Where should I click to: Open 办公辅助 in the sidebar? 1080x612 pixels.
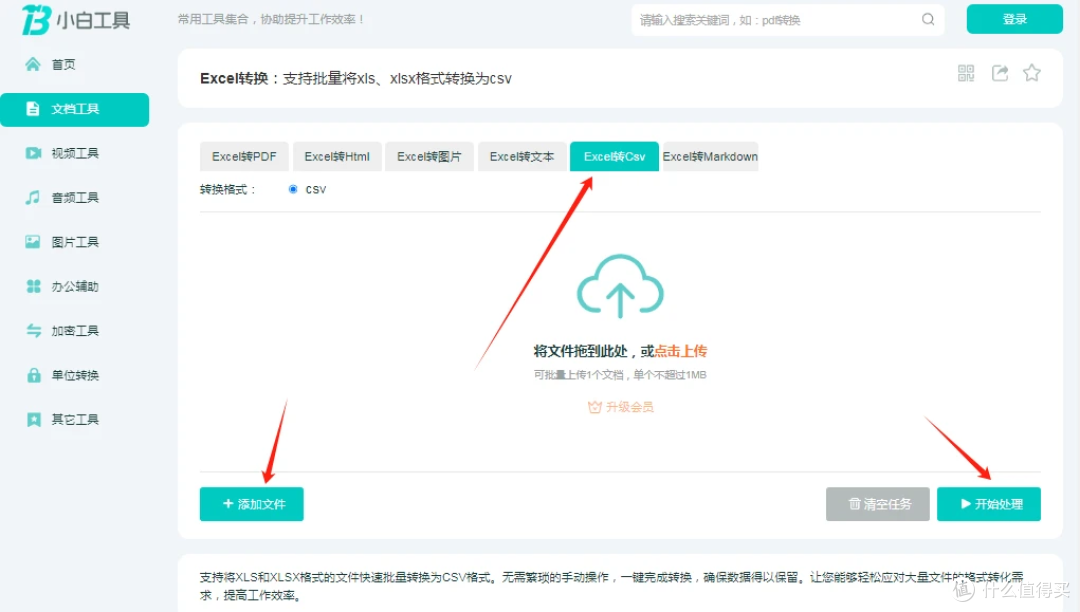[x=62, y=286]
